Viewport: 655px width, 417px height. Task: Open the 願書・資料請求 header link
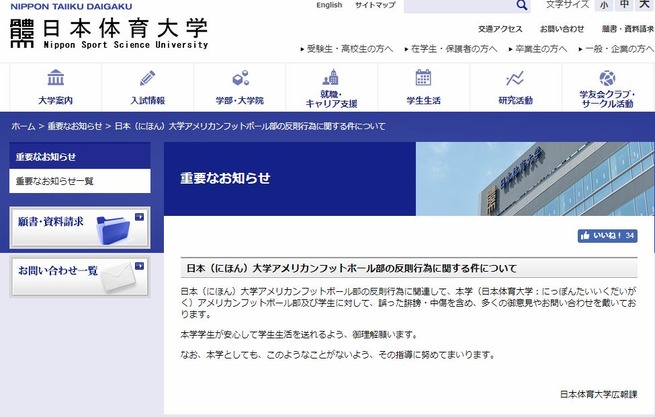point(627,29)
